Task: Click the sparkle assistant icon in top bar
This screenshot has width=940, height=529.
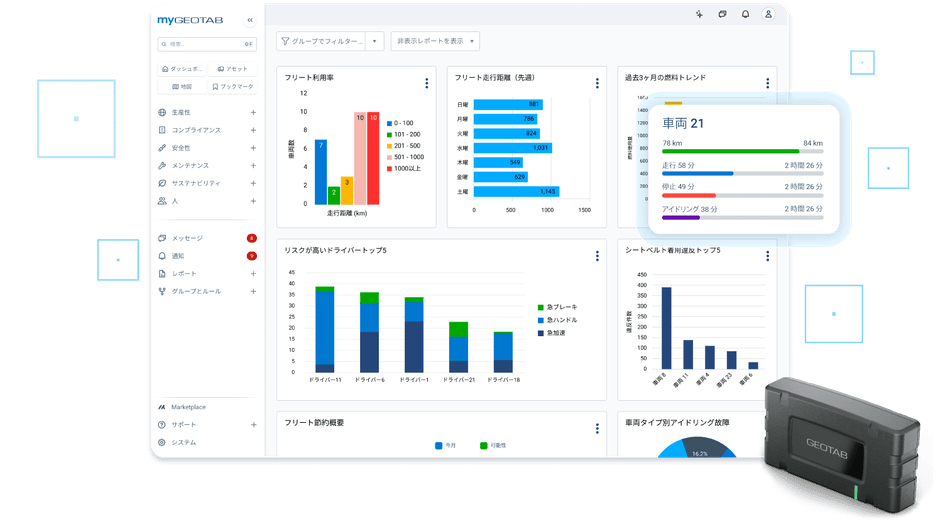Action: tap(699, 14)
